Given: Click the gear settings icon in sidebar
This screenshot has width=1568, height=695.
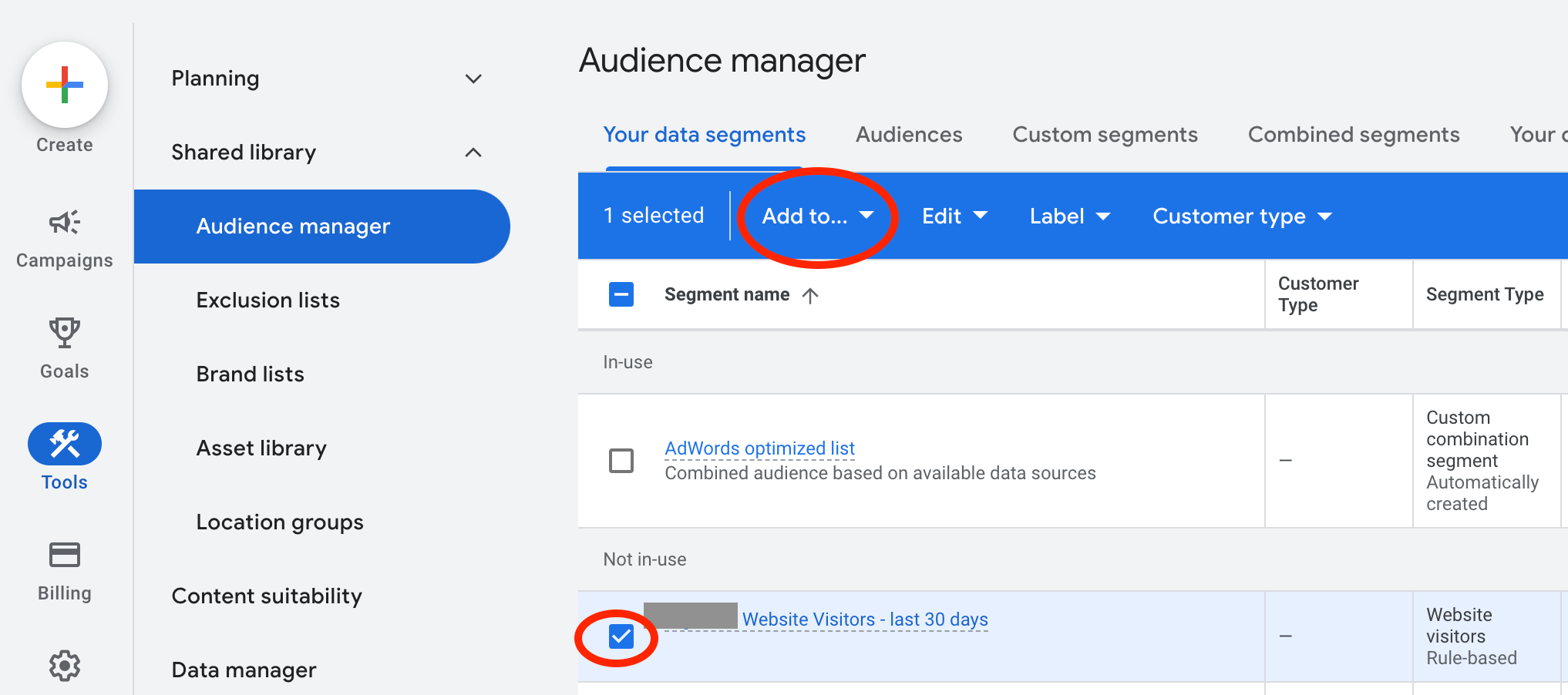Looking at the screenshot, I should (x=65, y=666).
